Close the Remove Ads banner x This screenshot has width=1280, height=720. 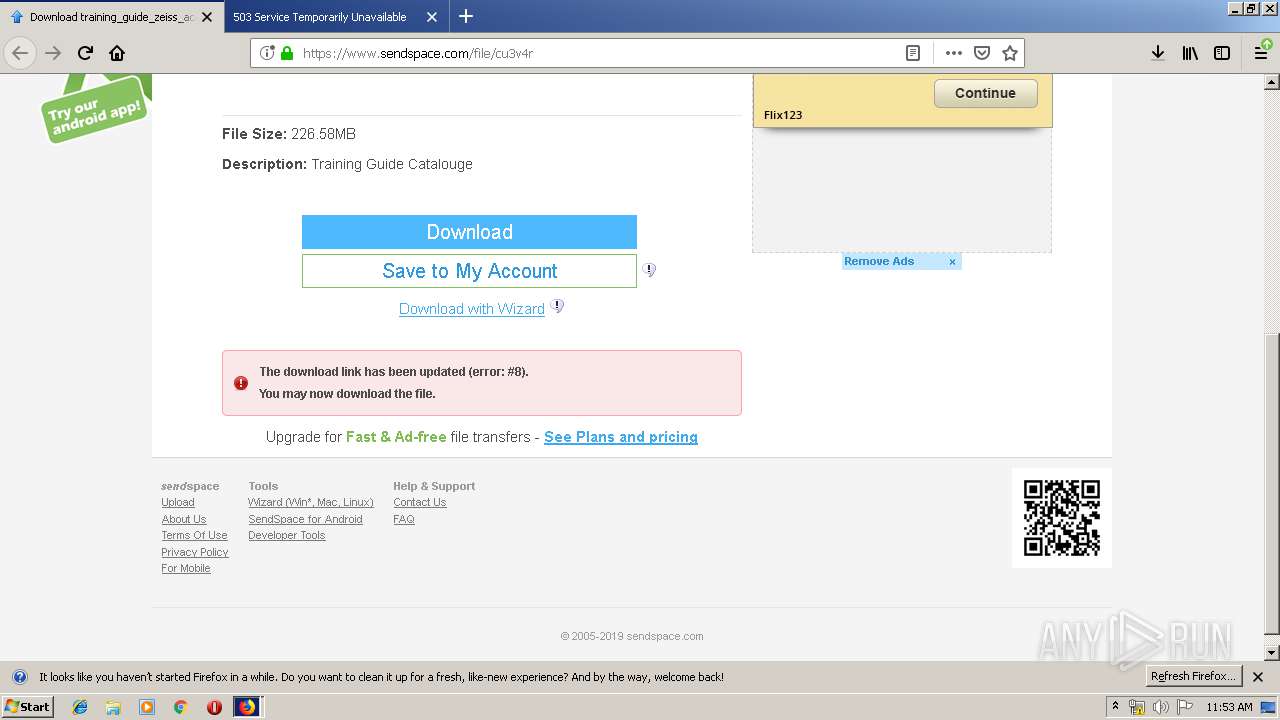pyautogui.click(x=952, y=262)
